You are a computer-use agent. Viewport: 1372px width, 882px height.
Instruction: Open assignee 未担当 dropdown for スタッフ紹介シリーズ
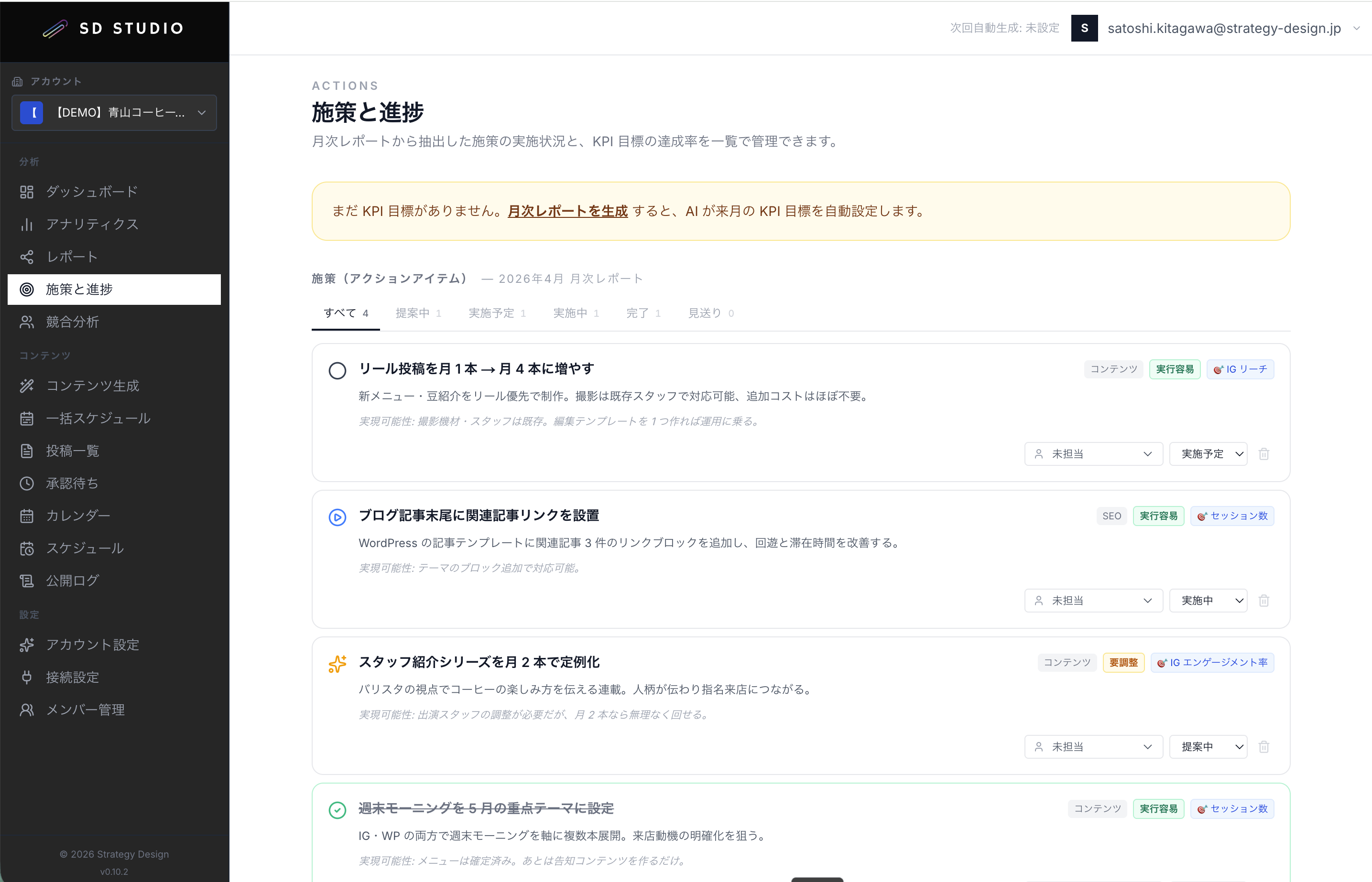click(x=1094, y=747)
